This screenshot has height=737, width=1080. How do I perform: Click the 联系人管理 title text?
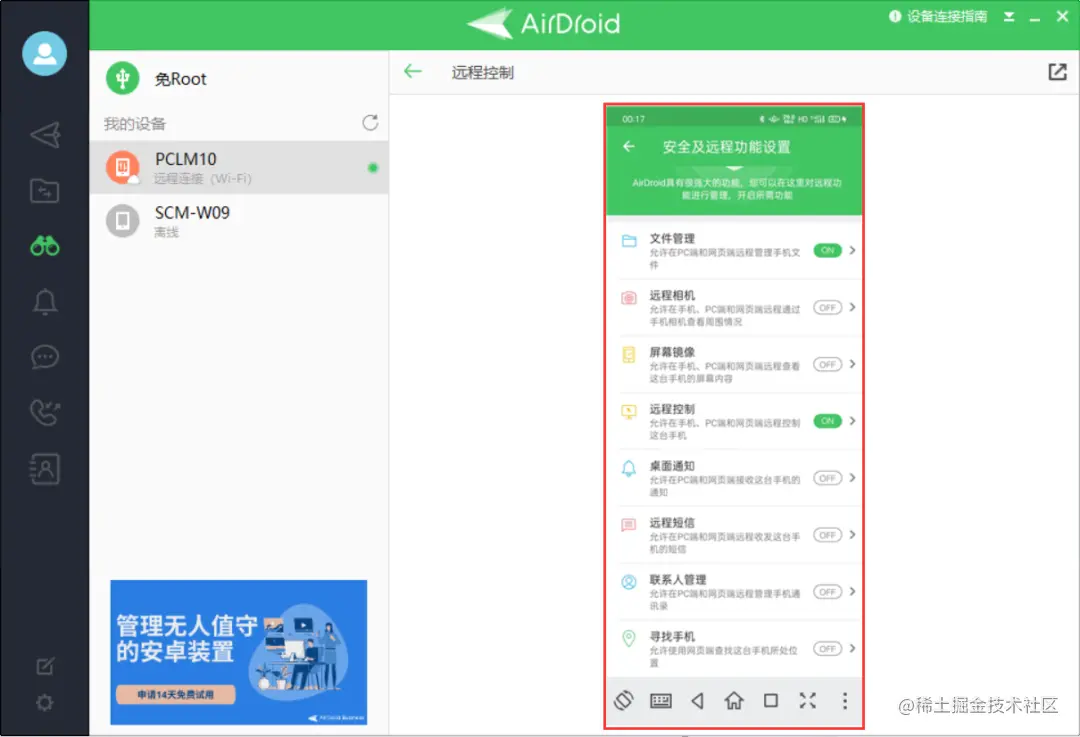click(678, 579)
